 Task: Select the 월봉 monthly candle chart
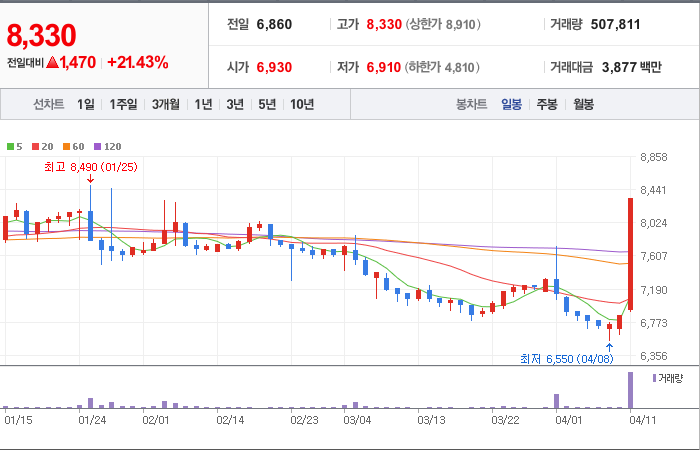(583, 104)
